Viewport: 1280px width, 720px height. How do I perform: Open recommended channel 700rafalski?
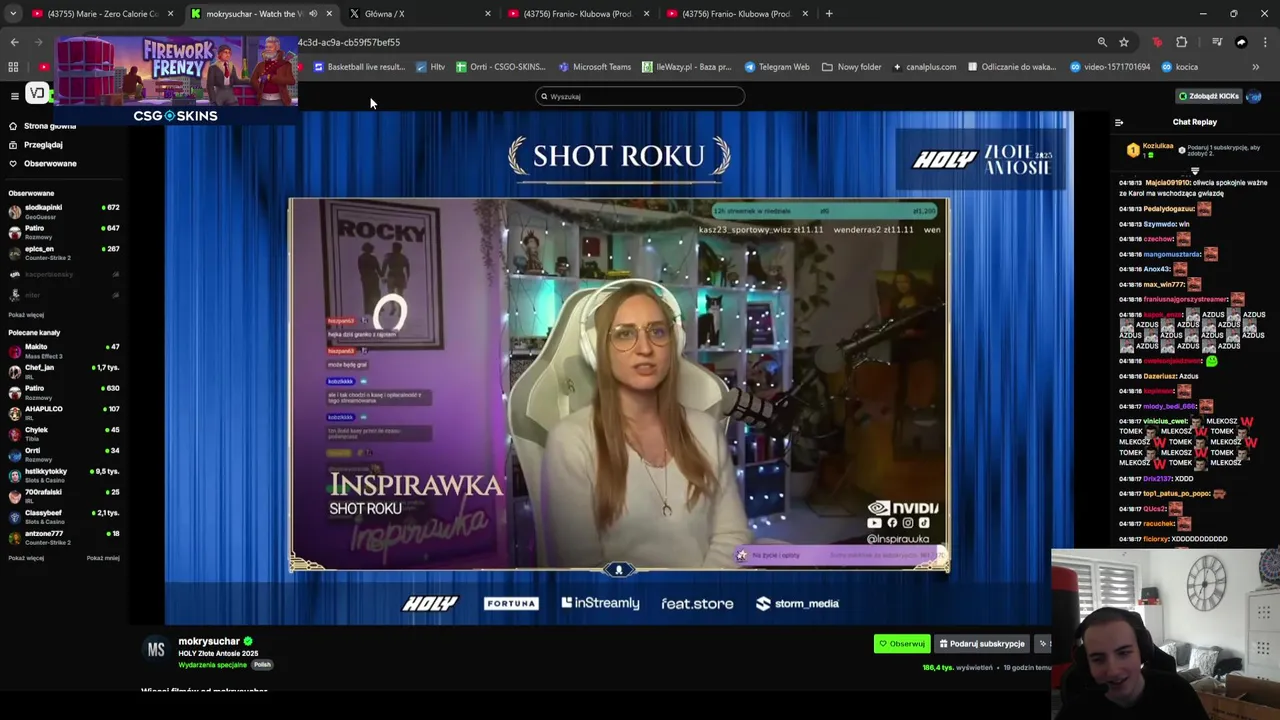64,496
